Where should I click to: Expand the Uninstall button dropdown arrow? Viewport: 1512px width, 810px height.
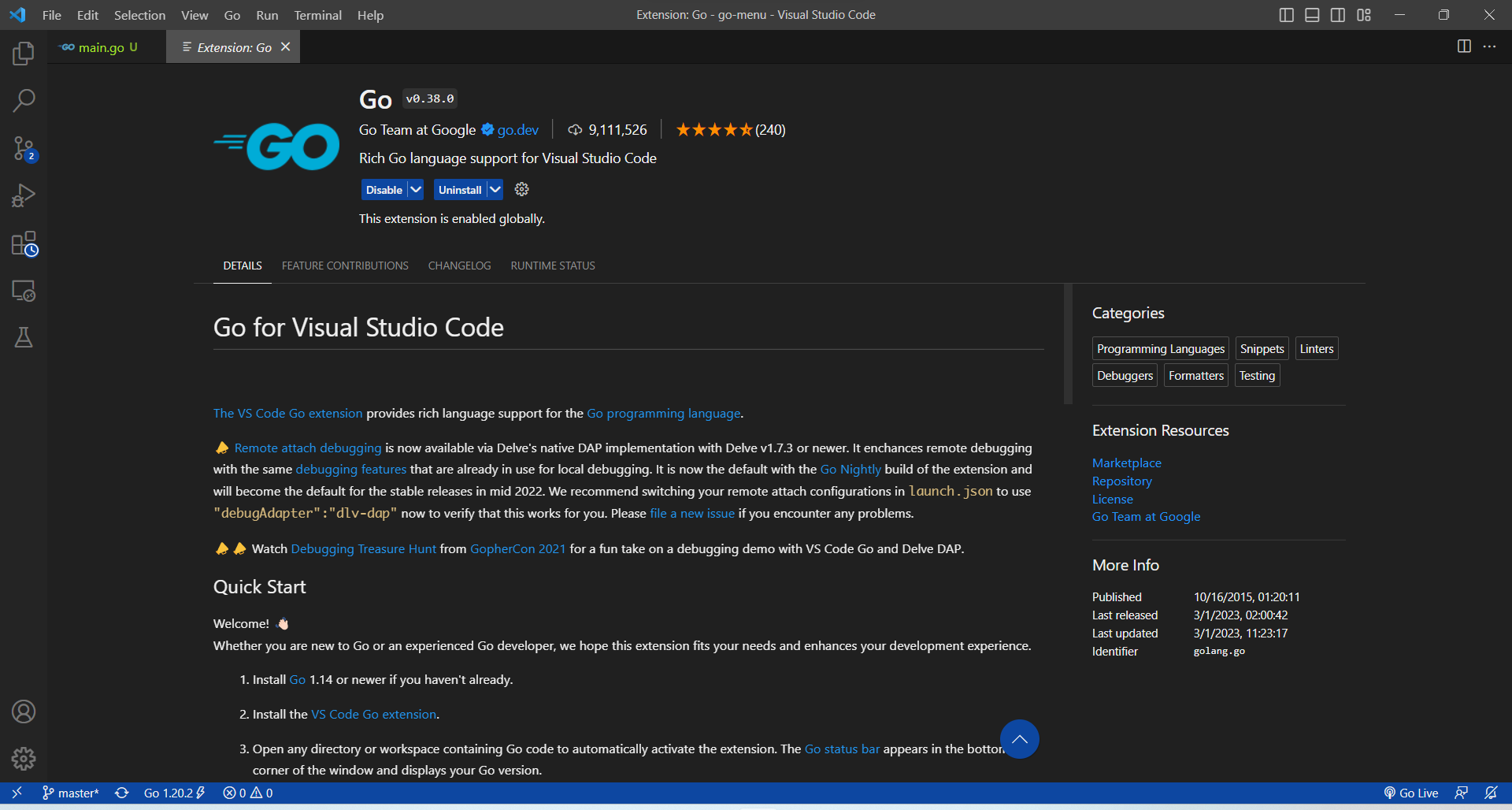pyautogui.click(x=495, y=190)
